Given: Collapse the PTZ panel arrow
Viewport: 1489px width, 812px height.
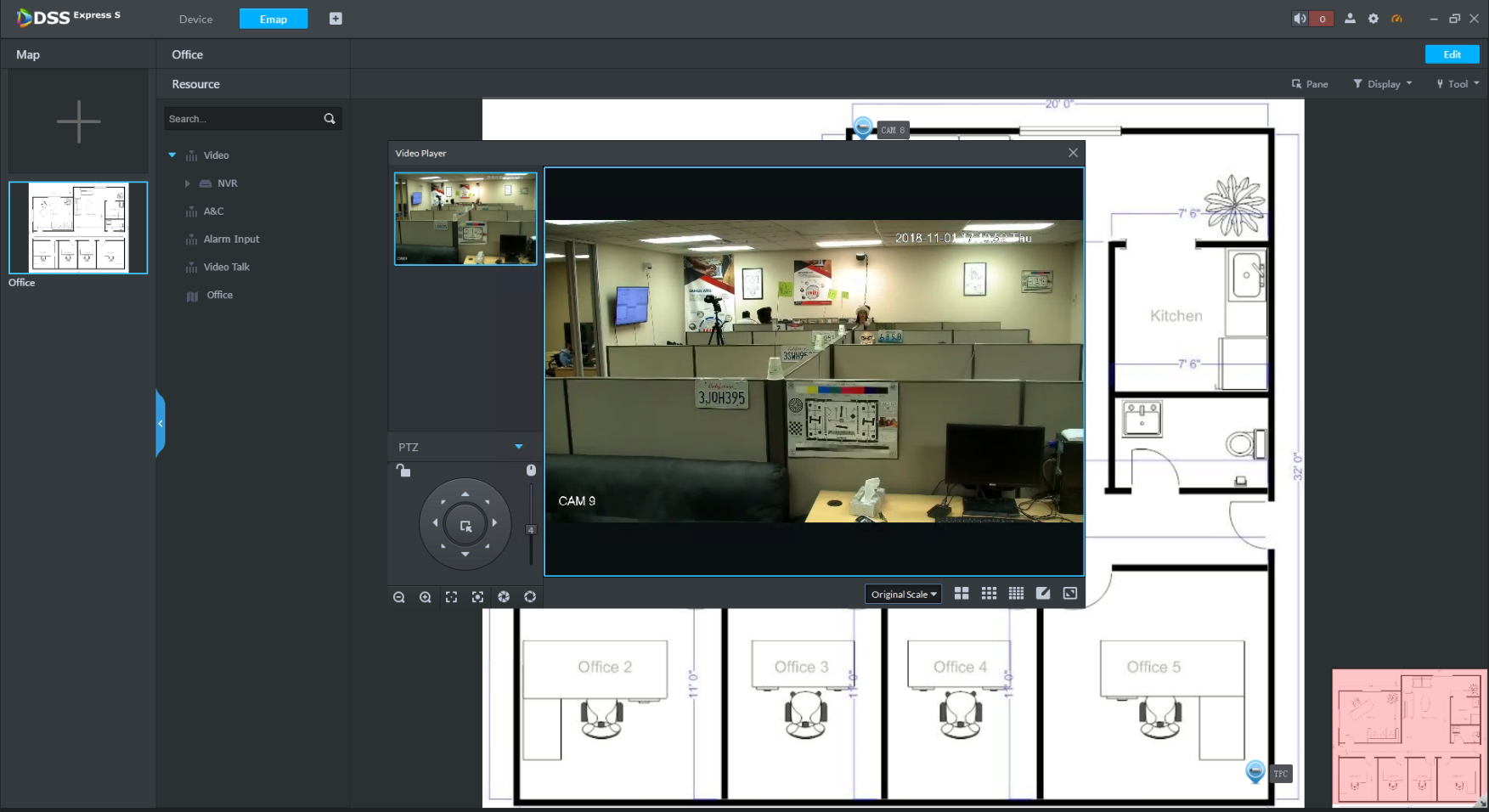Looking at the screenshot, I should click(x=519, y=447).
